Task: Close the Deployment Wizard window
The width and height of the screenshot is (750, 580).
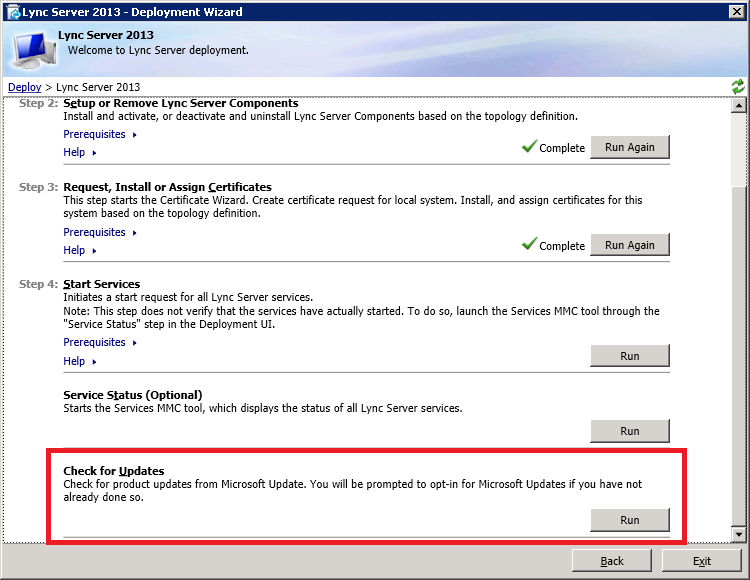Action: (736, 12)
